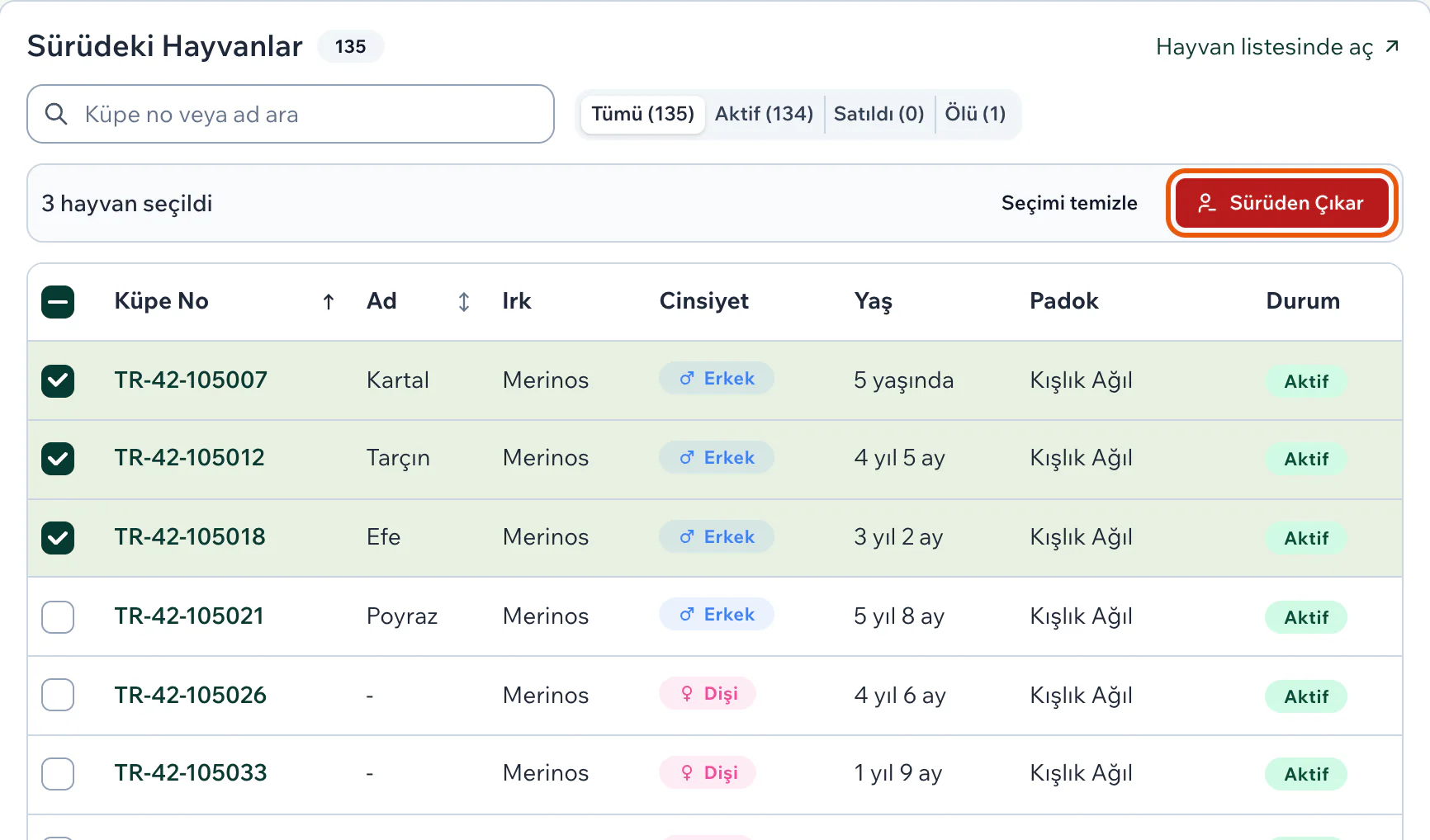The image size is (1430, 840).
Task: Open tag number TR-42-105007
Action: click(191, 380)
